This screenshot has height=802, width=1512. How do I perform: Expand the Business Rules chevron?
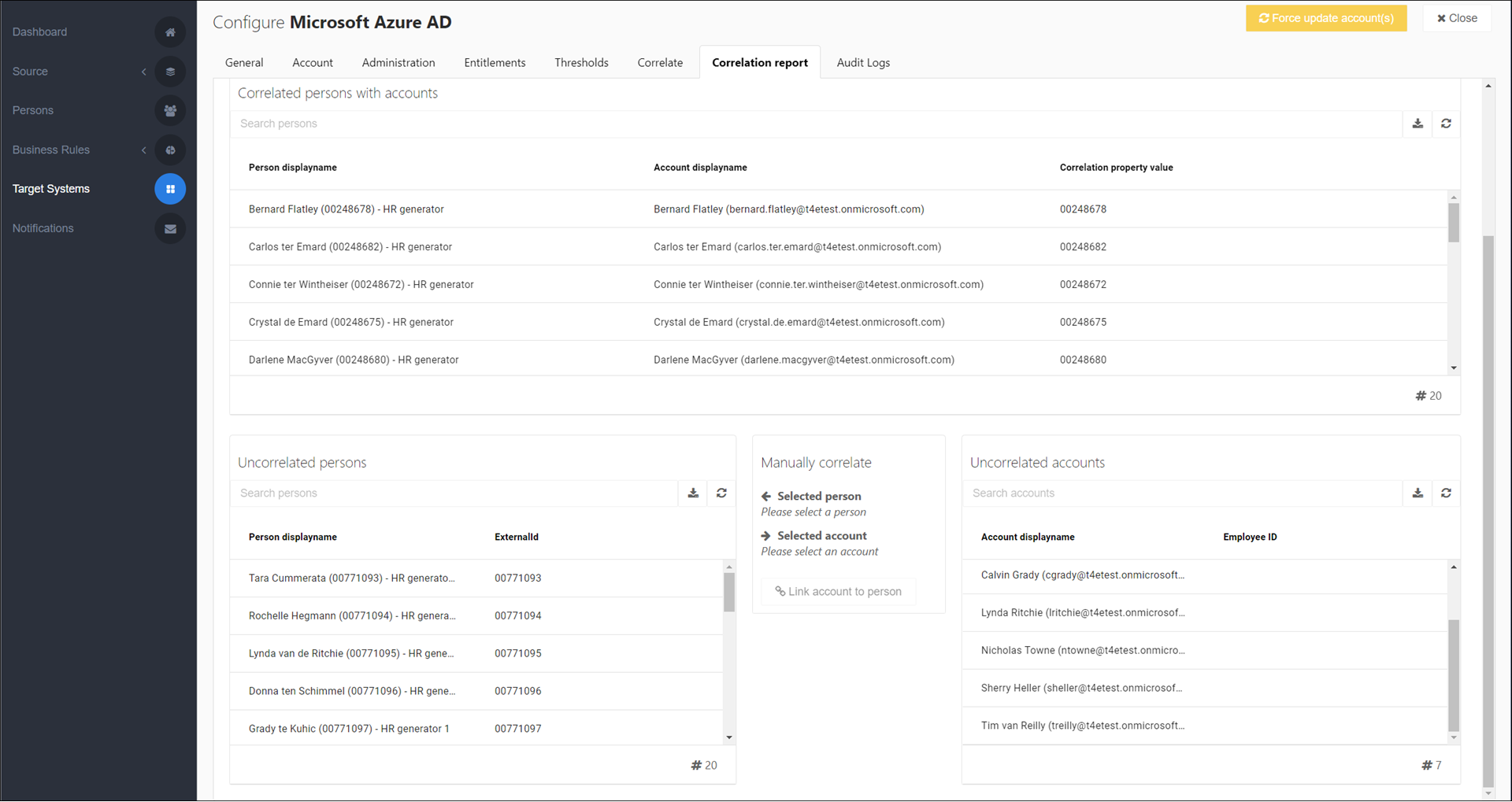click(143, 150)
